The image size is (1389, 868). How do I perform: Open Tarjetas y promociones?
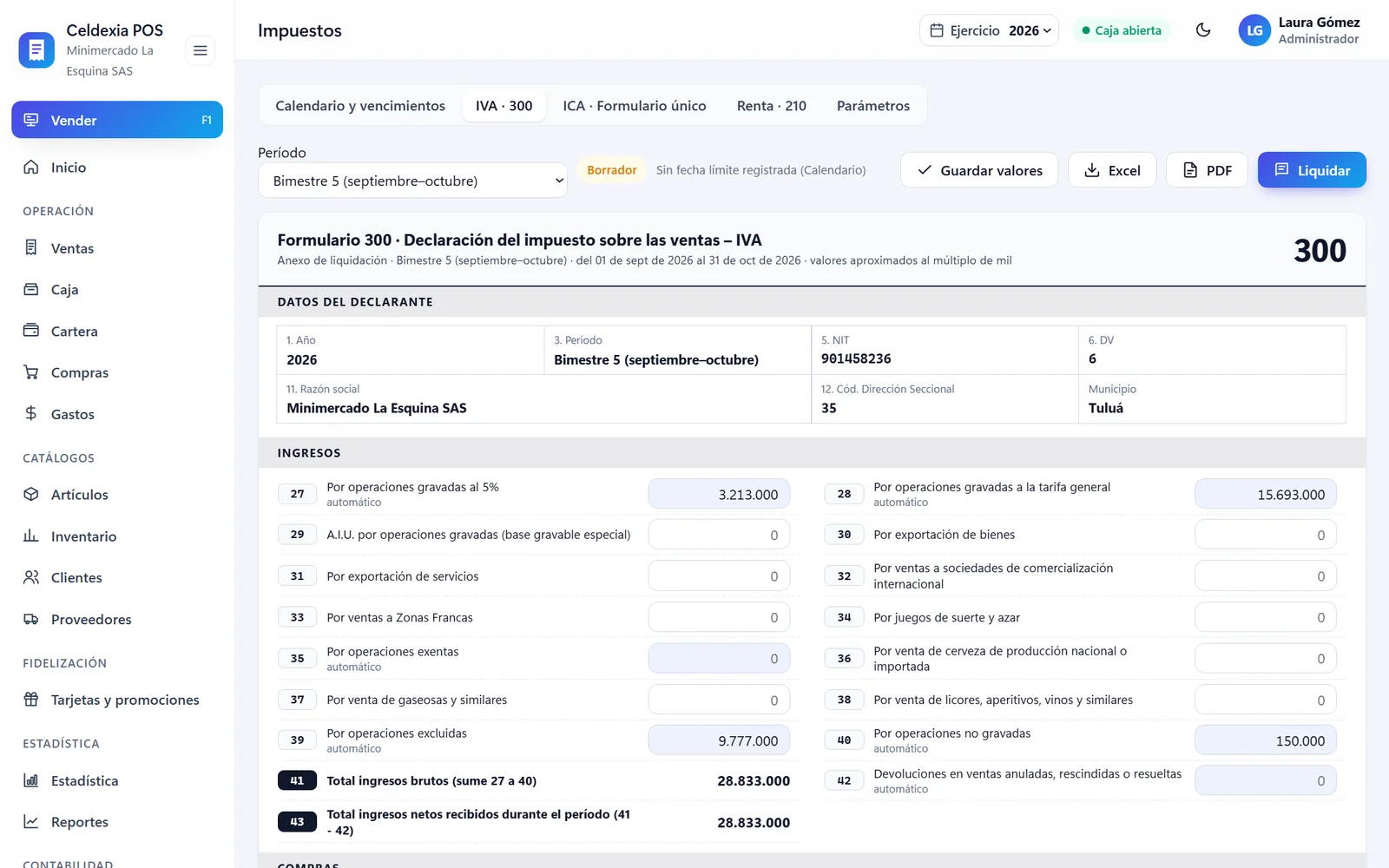117,700
